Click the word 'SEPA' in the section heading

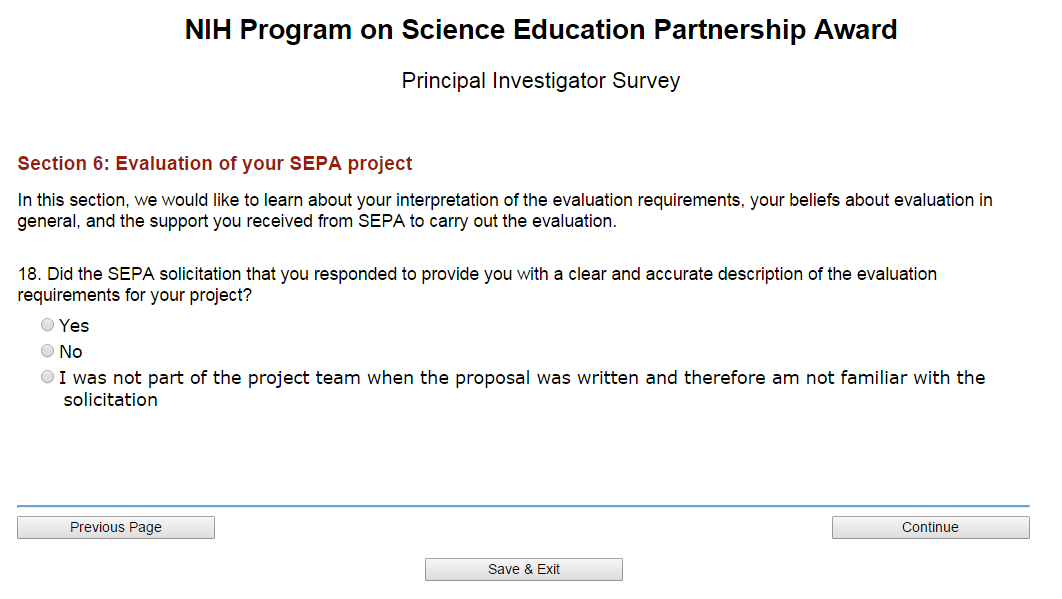[316, 164]
